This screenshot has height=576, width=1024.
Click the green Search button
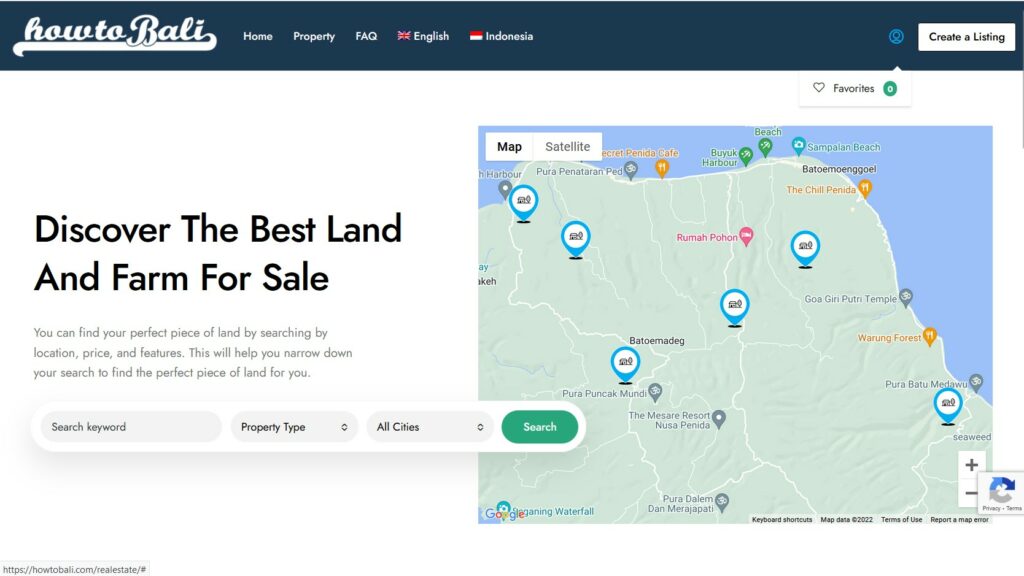click(539, 427)
